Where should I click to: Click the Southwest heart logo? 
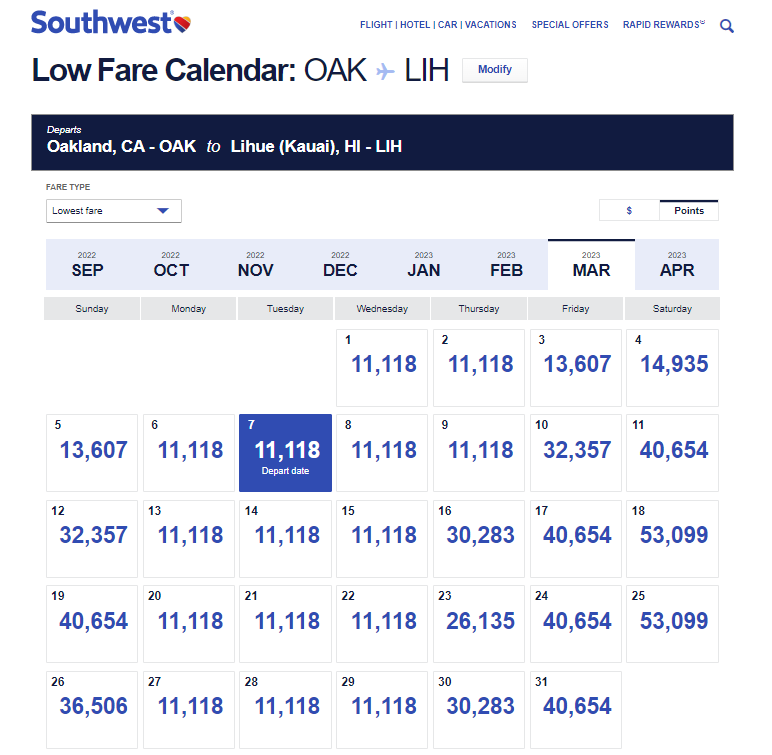click(x=182, y=24)
